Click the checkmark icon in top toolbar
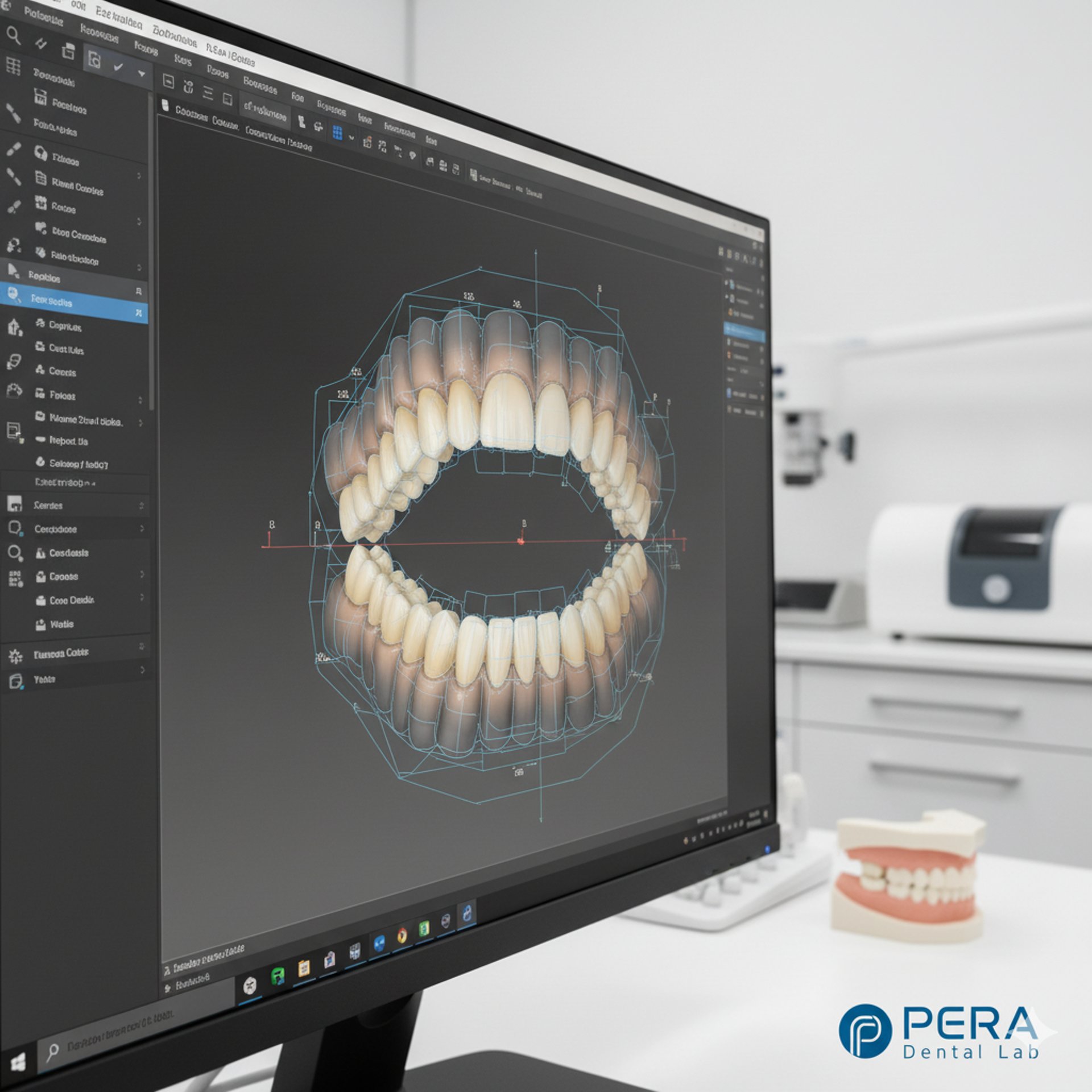The width and height of the screenshot is (1092, 1092). [x=118, y=67]
